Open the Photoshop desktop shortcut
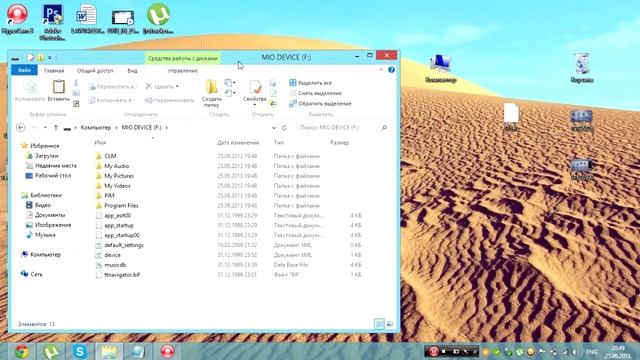Viewport: 640px width, 360px height. 52,22
